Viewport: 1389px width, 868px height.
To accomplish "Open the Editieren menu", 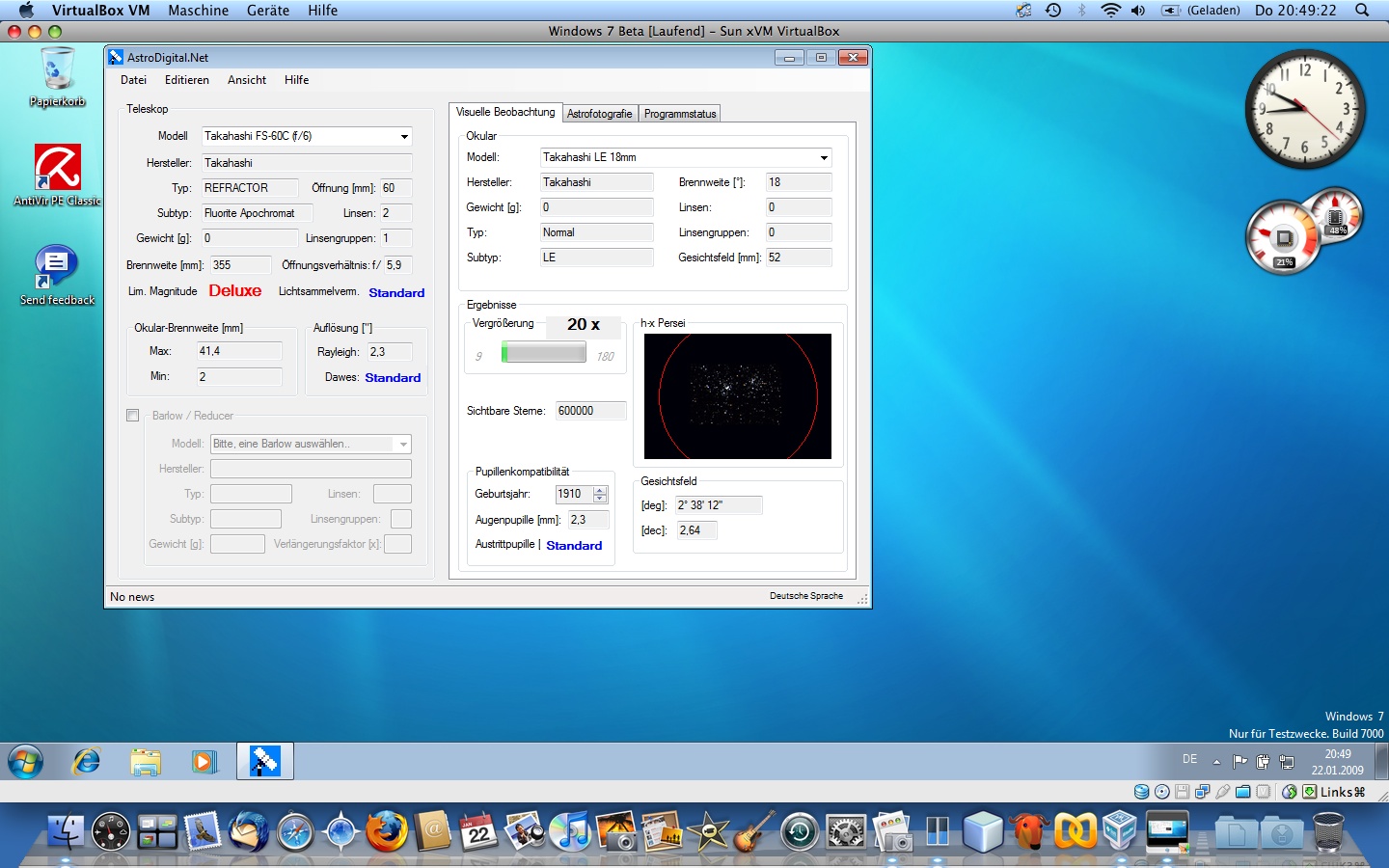I will 187,80.
